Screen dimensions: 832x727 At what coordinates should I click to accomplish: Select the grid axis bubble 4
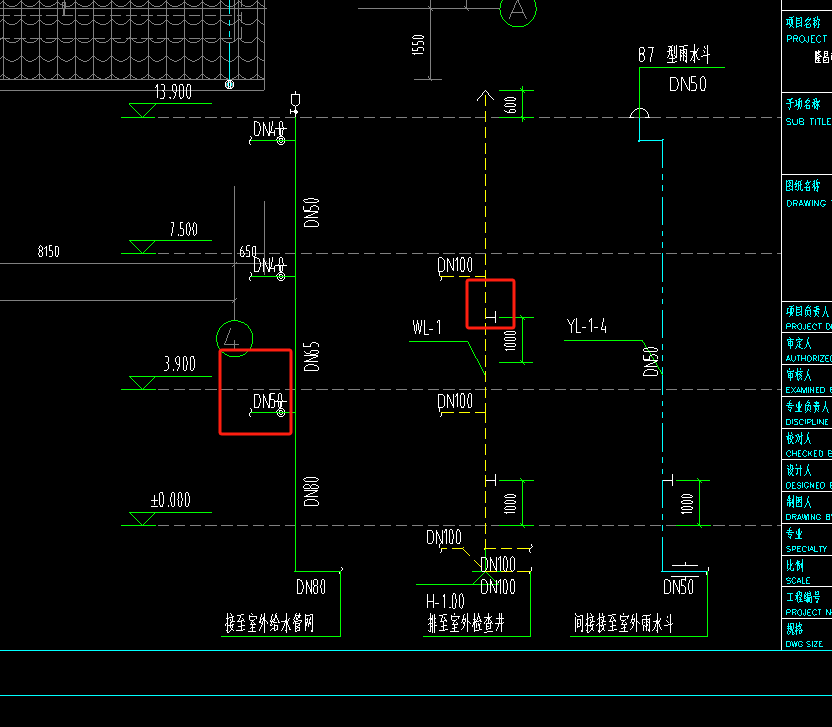(235, 338)
